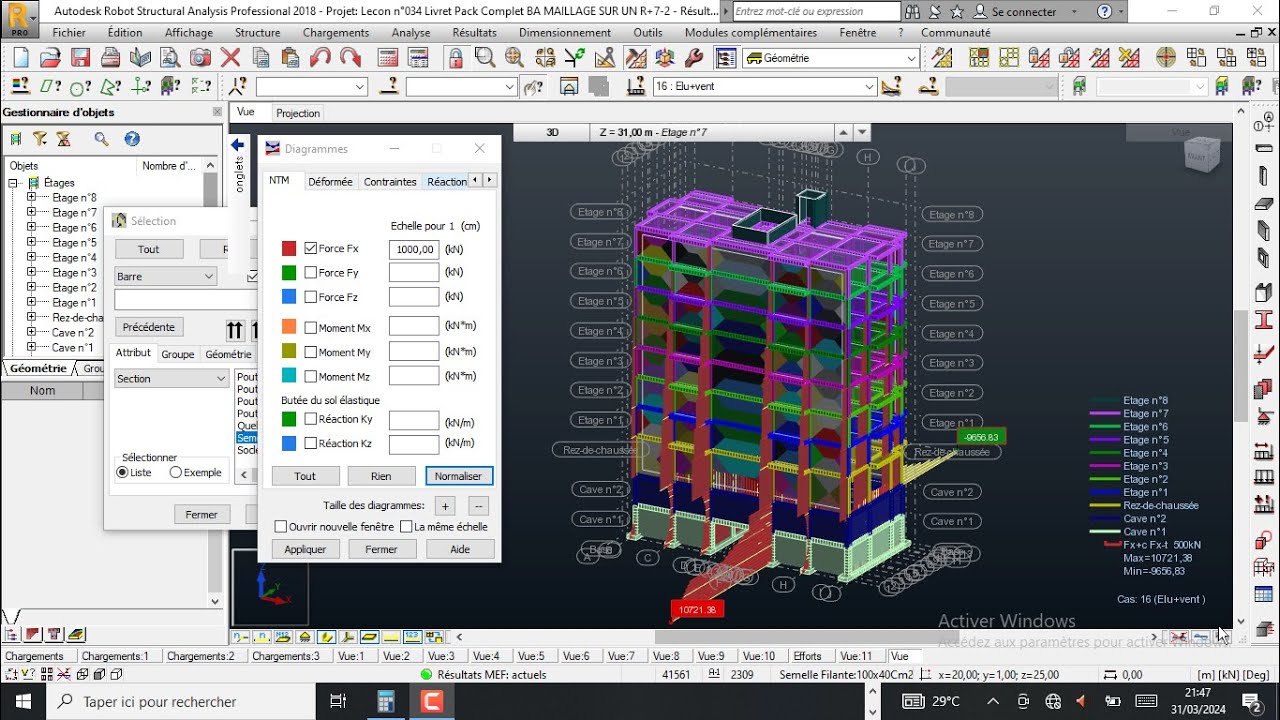Click Fermer in the Sélection window
The height and width of the screenshot is (720, 1280).
click(201, 514)
